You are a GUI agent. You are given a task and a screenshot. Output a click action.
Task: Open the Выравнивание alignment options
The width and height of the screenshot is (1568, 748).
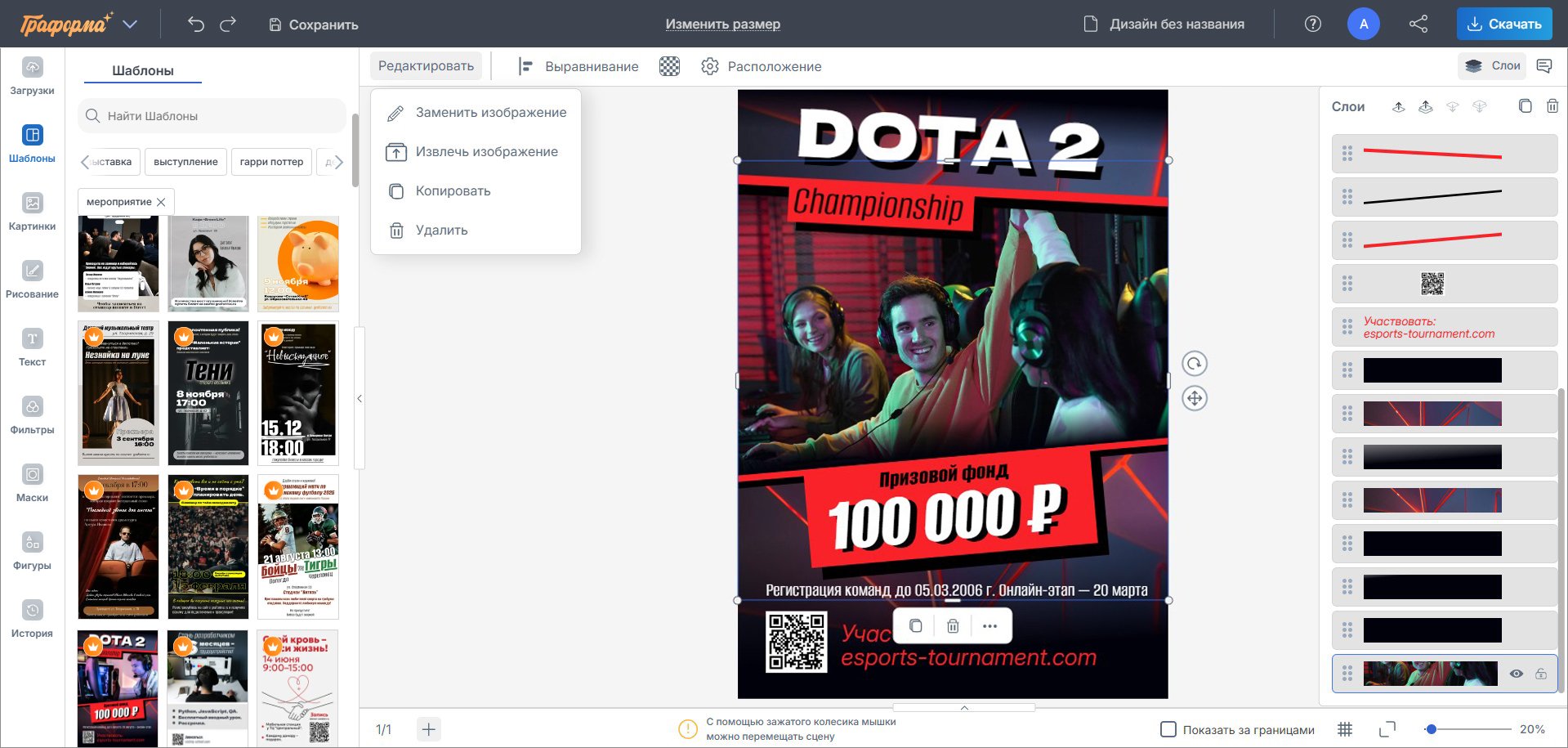click(x=579, y=66)
